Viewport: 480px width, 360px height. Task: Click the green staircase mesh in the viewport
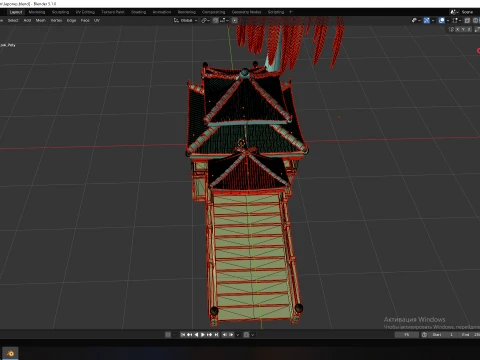point(252,257)
